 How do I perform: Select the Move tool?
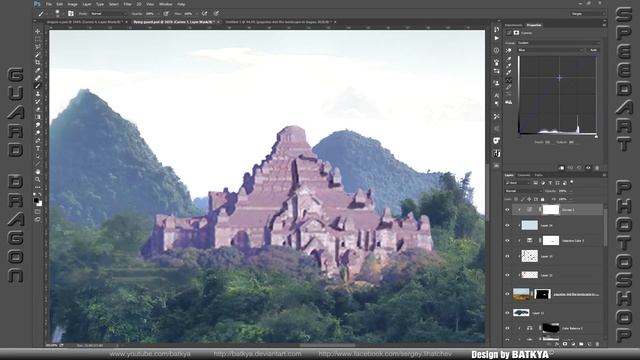(38, 31)
